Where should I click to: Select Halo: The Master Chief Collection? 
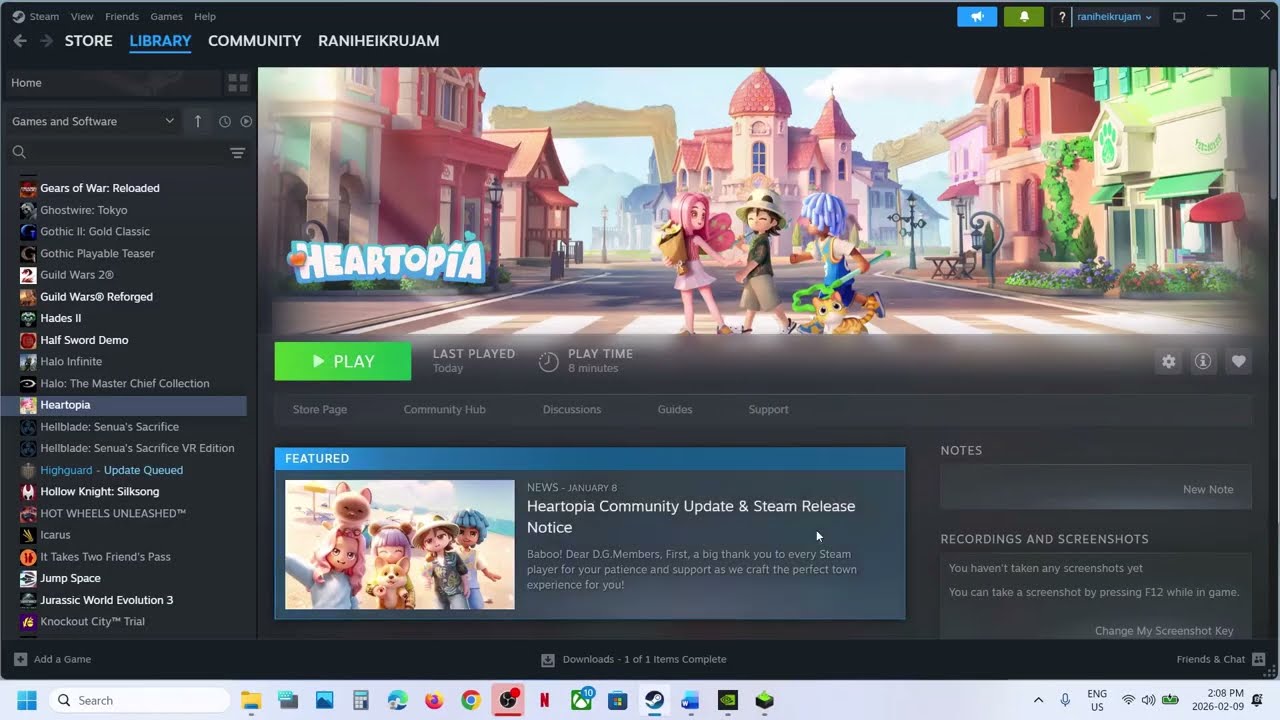click(124, 383)
